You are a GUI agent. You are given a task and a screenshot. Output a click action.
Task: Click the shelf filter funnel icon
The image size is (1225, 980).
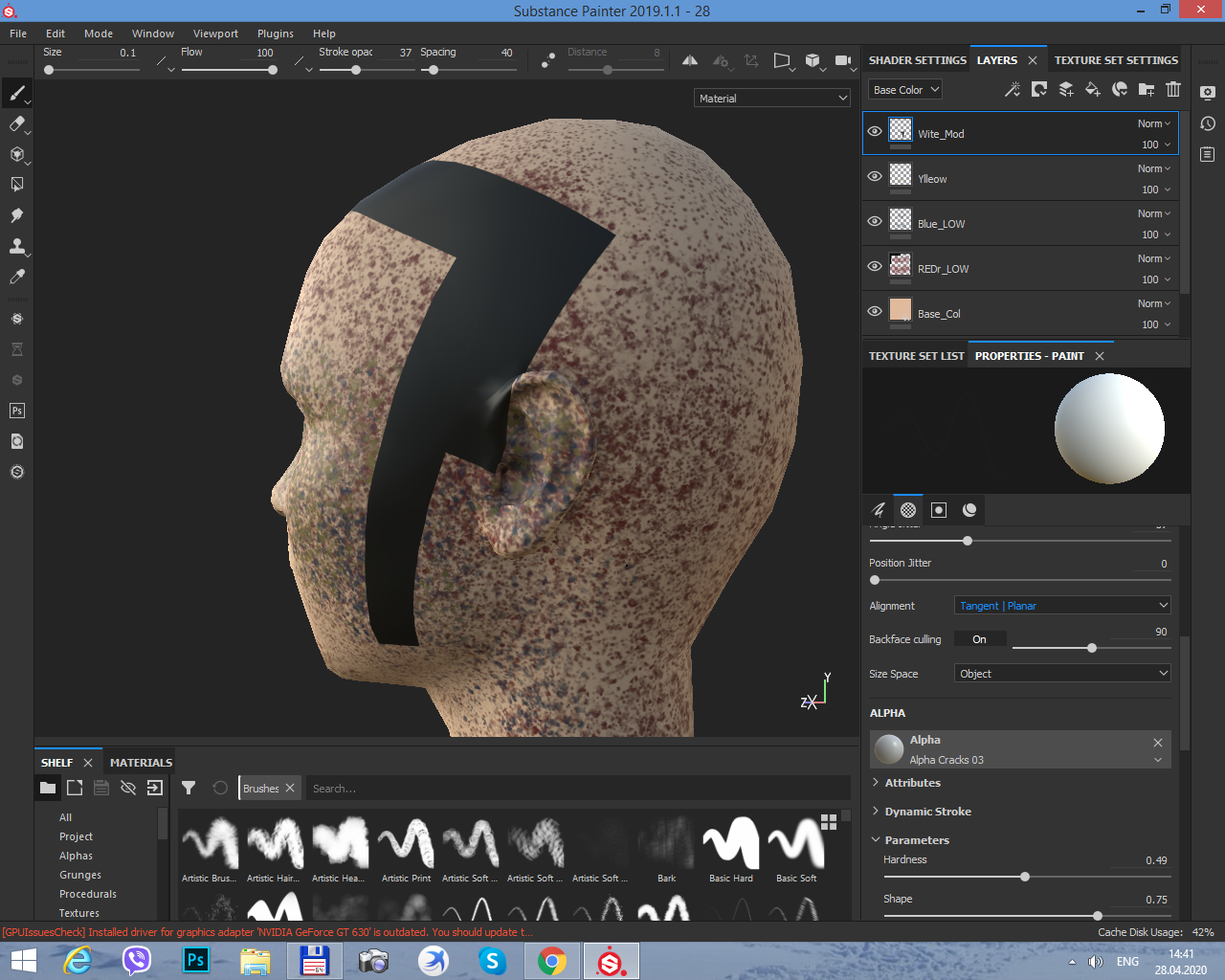(x=189, y=788)
